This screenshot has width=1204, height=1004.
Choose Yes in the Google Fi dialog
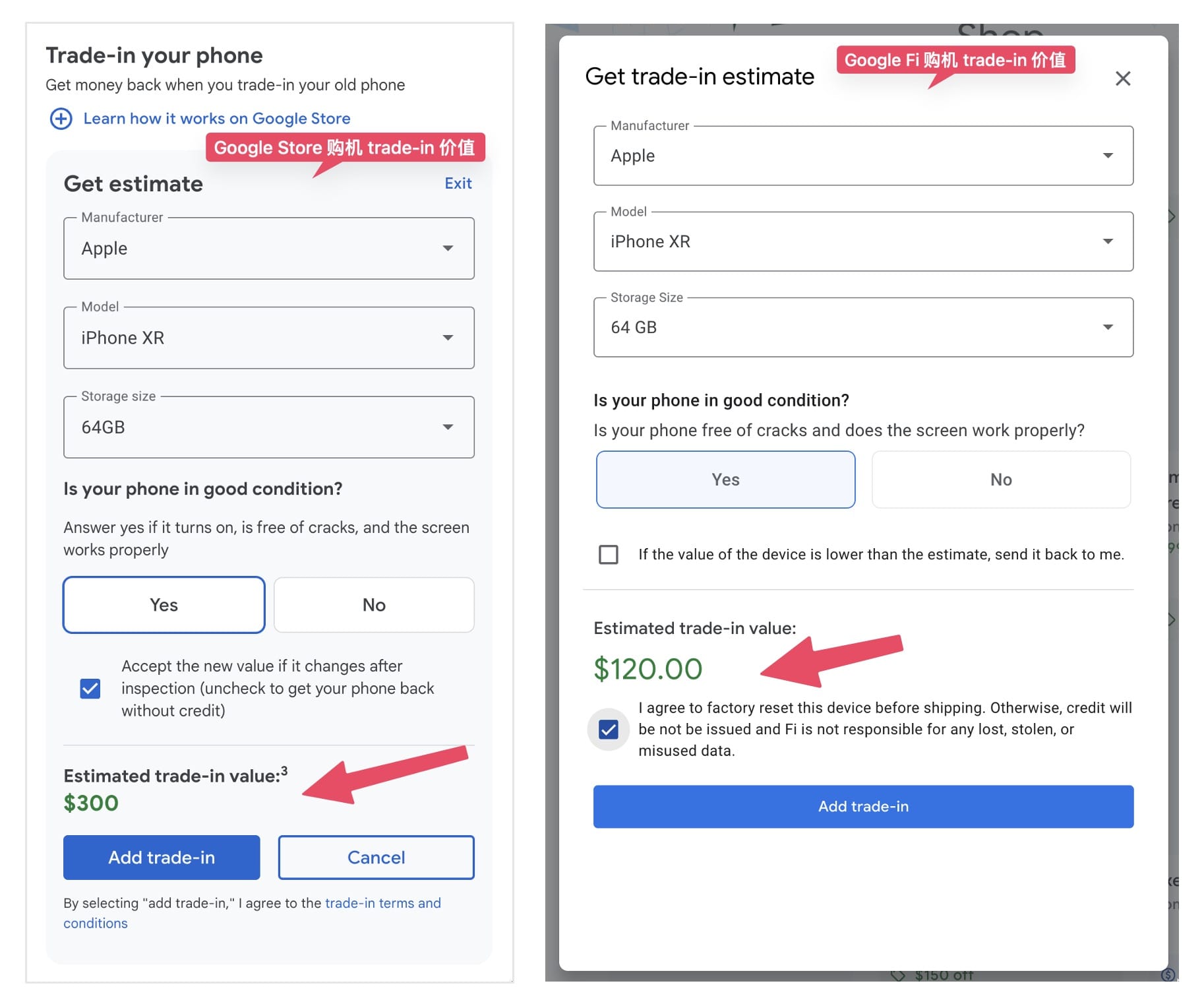725,480
